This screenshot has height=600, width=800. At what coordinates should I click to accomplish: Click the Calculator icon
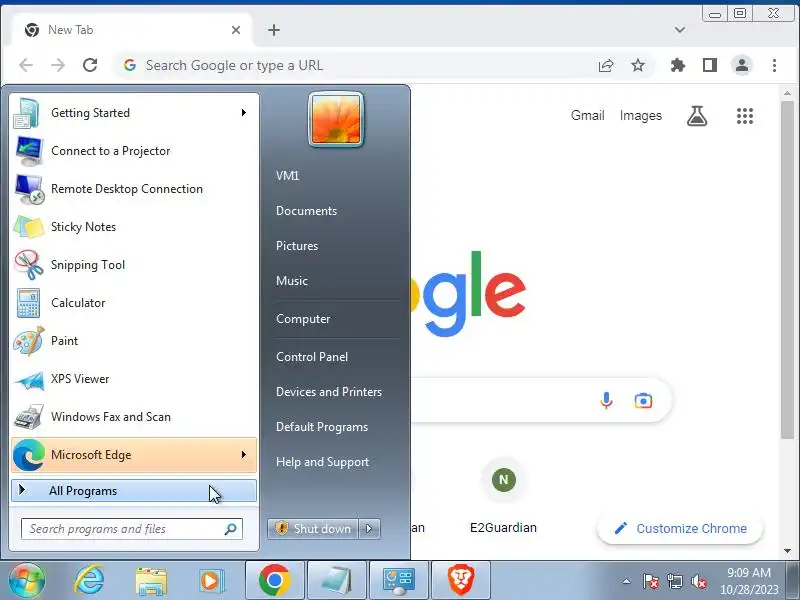click(x=29, y=303)
